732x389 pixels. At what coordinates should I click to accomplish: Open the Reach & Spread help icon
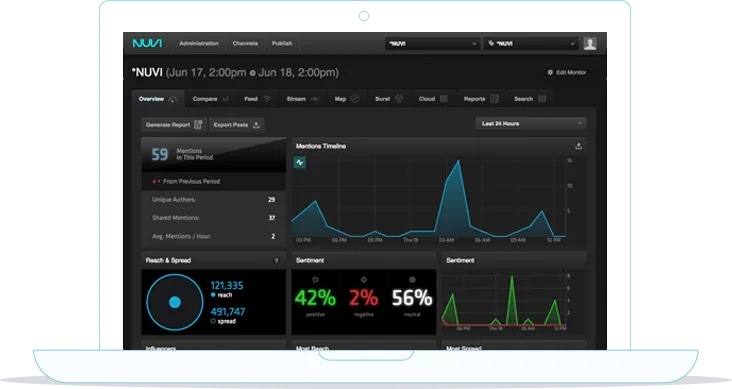tap(276, 261)
